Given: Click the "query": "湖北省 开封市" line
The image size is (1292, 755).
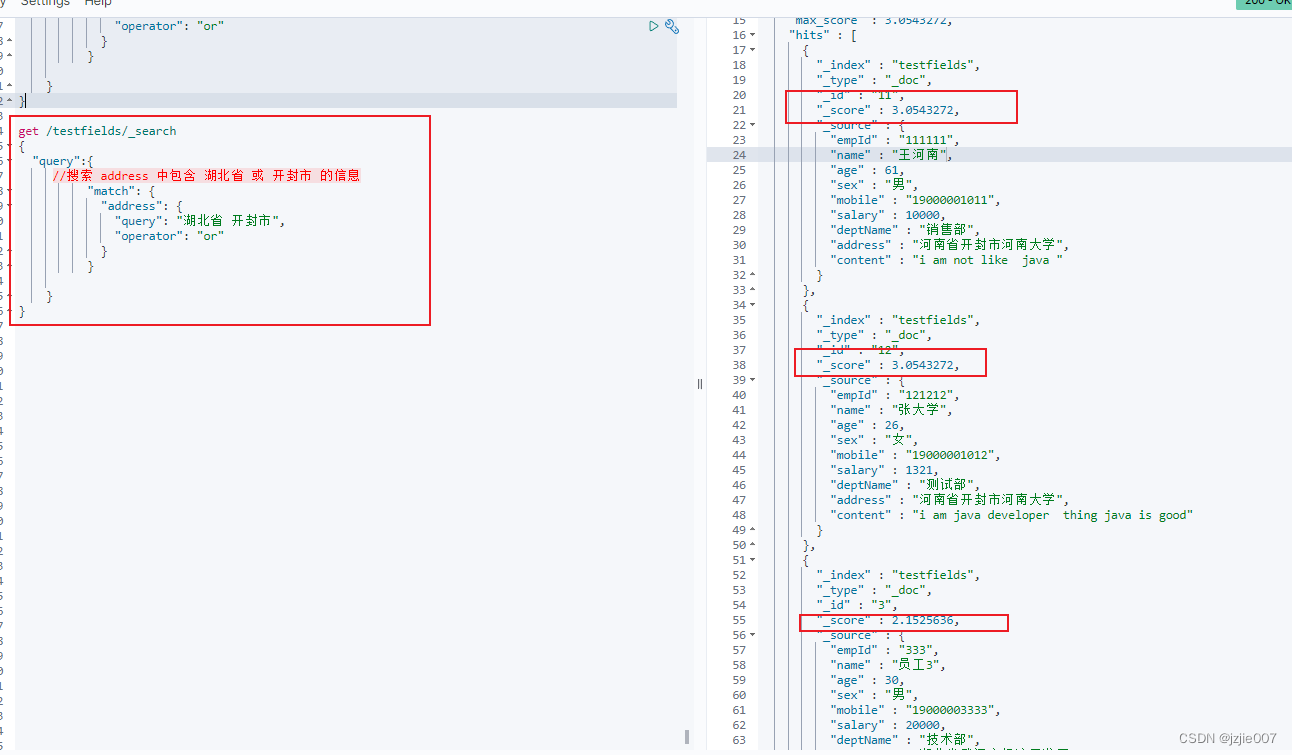Looking at the screenshot, I should coord(200,221).
